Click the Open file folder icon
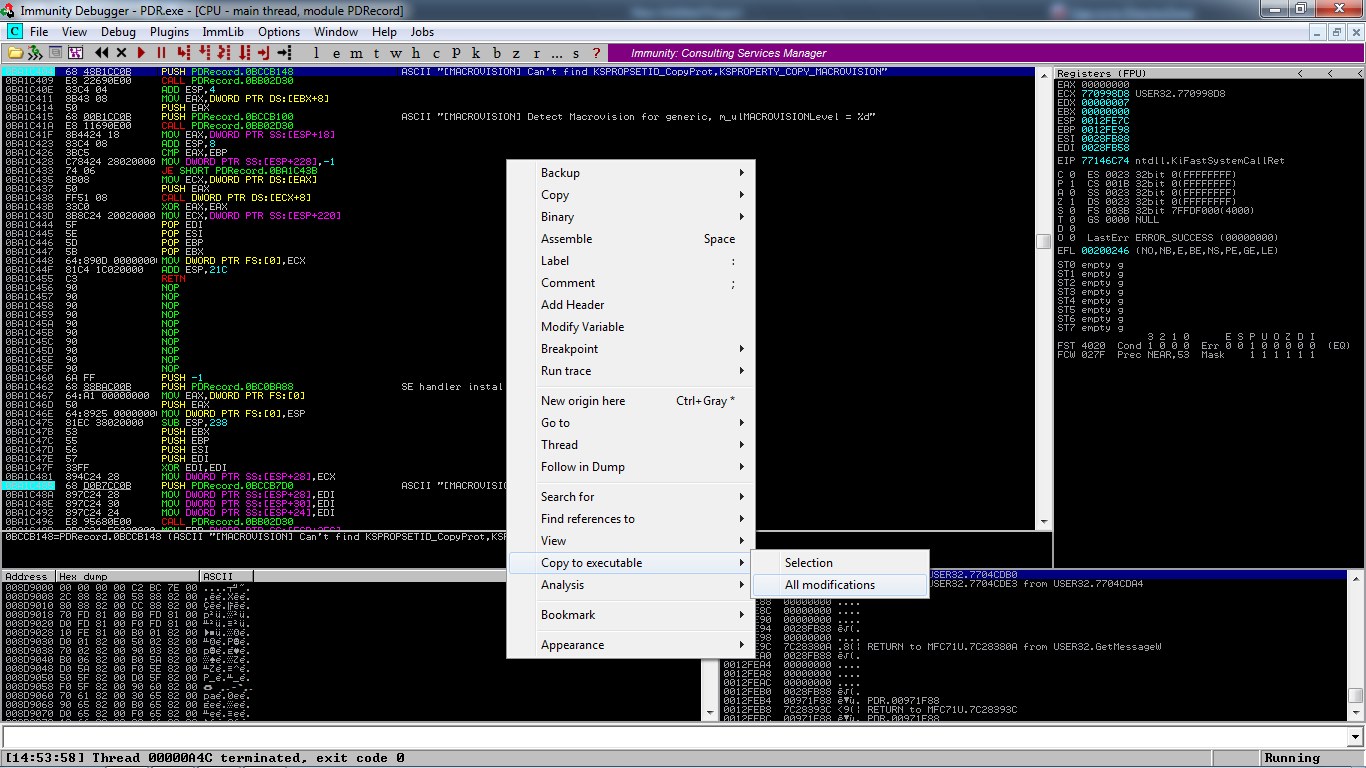The image size is (1366, 768). 15,53
